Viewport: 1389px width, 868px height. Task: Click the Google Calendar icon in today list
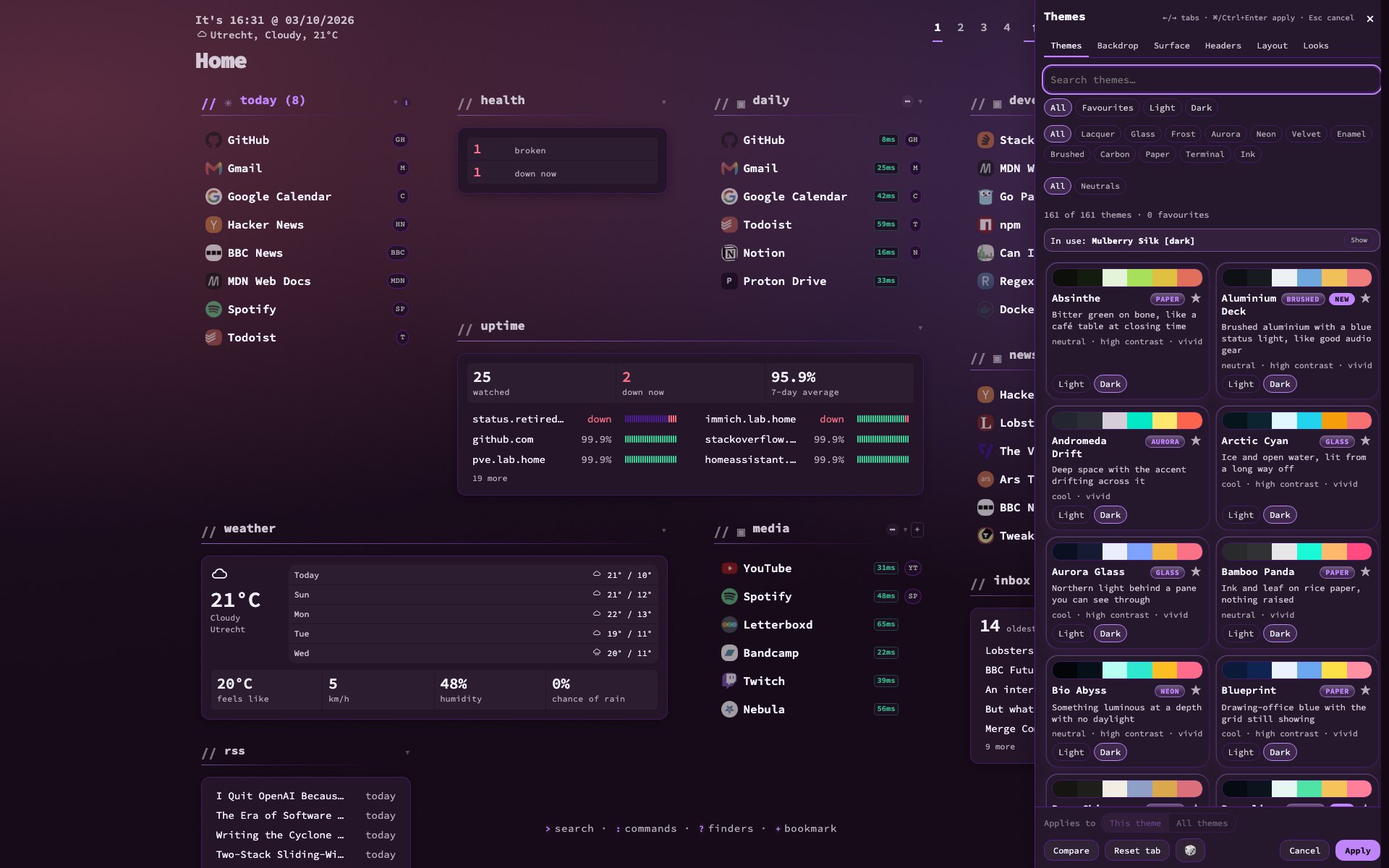(x=213, y=197)
